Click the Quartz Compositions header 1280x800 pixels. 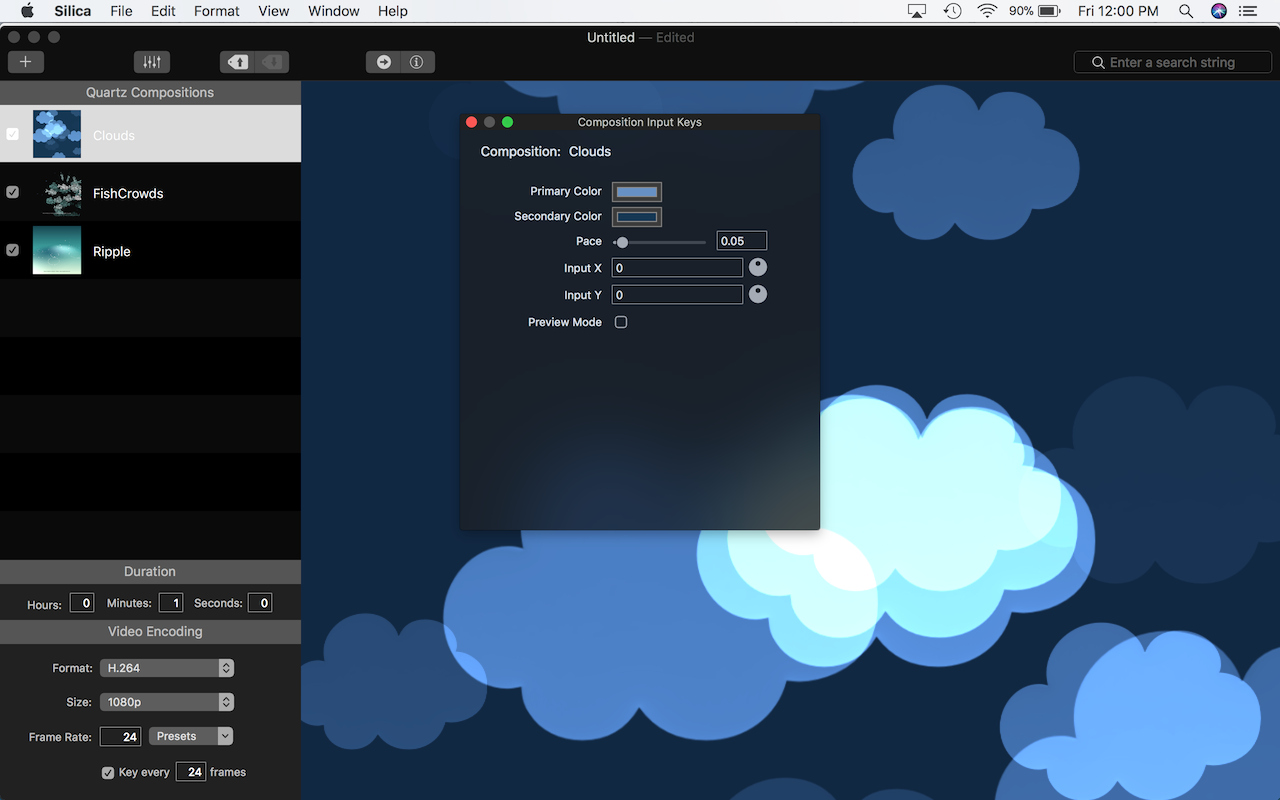[150, 92]
